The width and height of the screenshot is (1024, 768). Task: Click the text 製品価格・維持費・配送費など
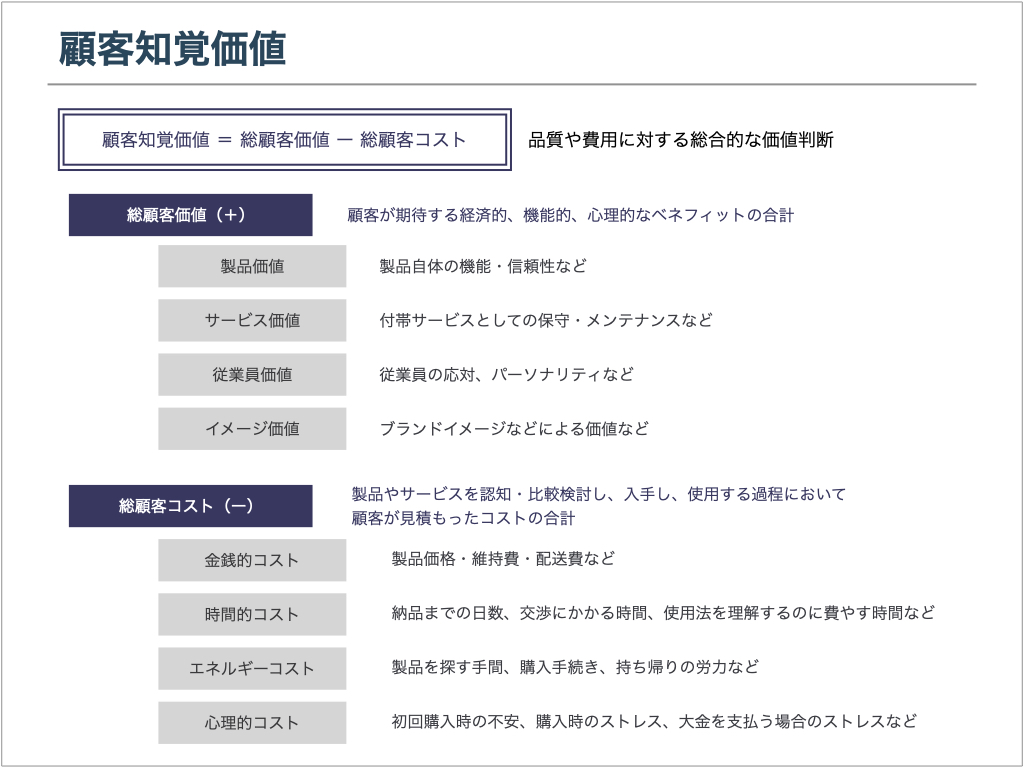tap(504, 559)
